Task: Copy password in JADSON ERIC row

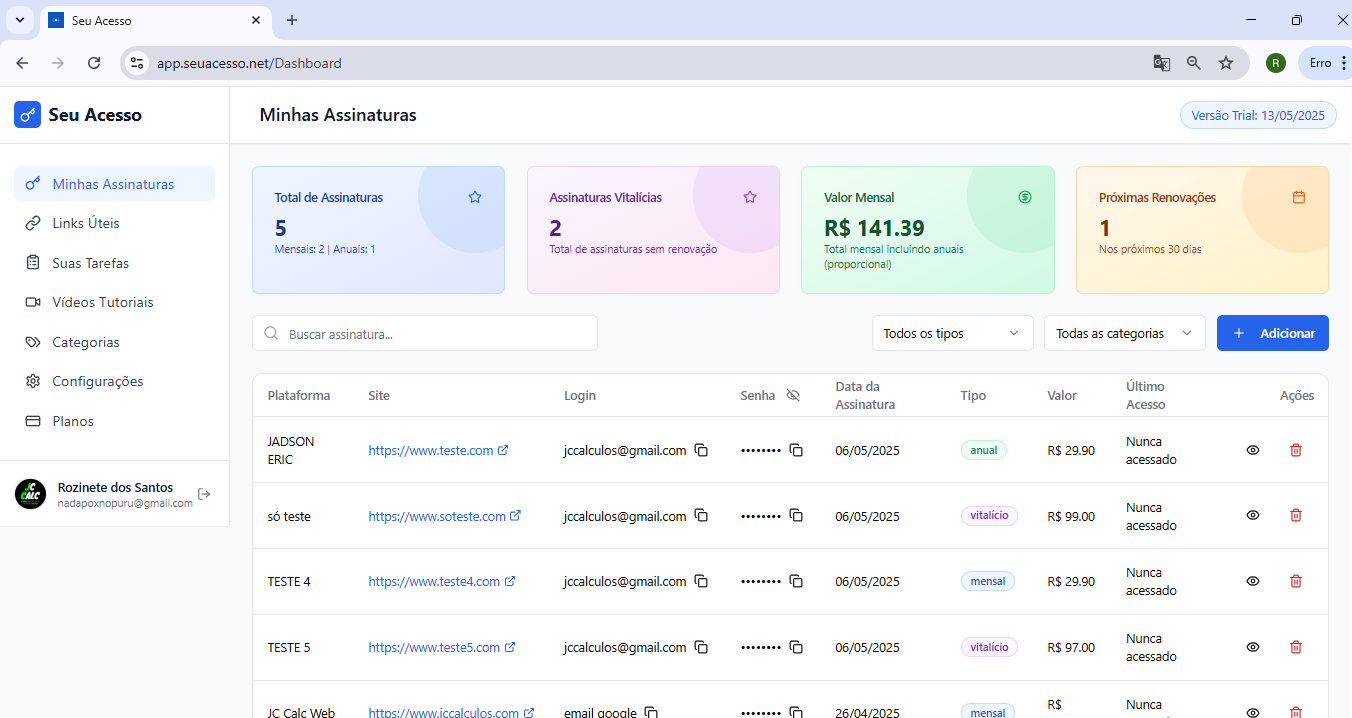Action: pos(796,450)
